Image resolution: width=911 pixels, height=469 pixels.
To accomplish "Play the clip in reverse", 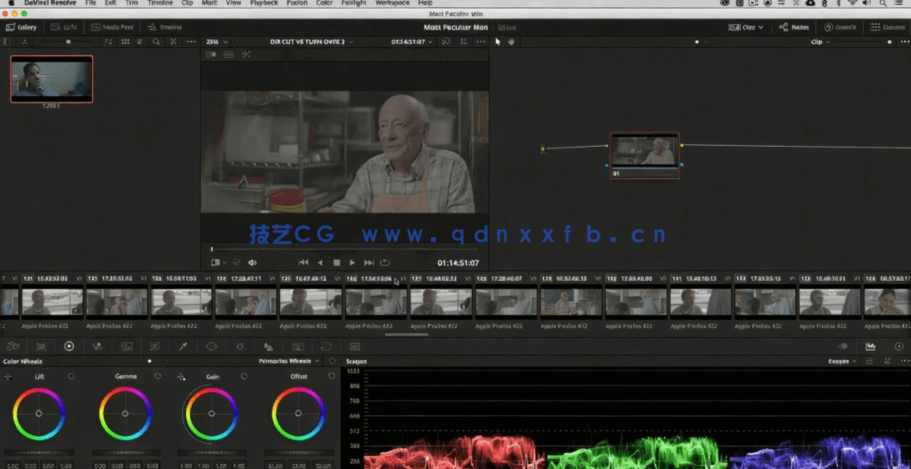I will [x=320, y=263].
